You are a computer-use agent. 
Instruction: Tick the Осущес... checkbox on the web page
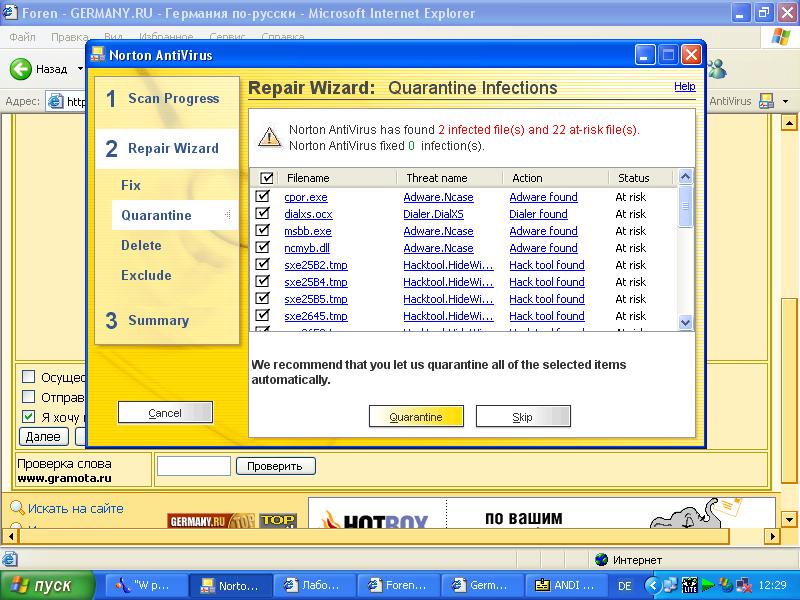tap(29, 377)
